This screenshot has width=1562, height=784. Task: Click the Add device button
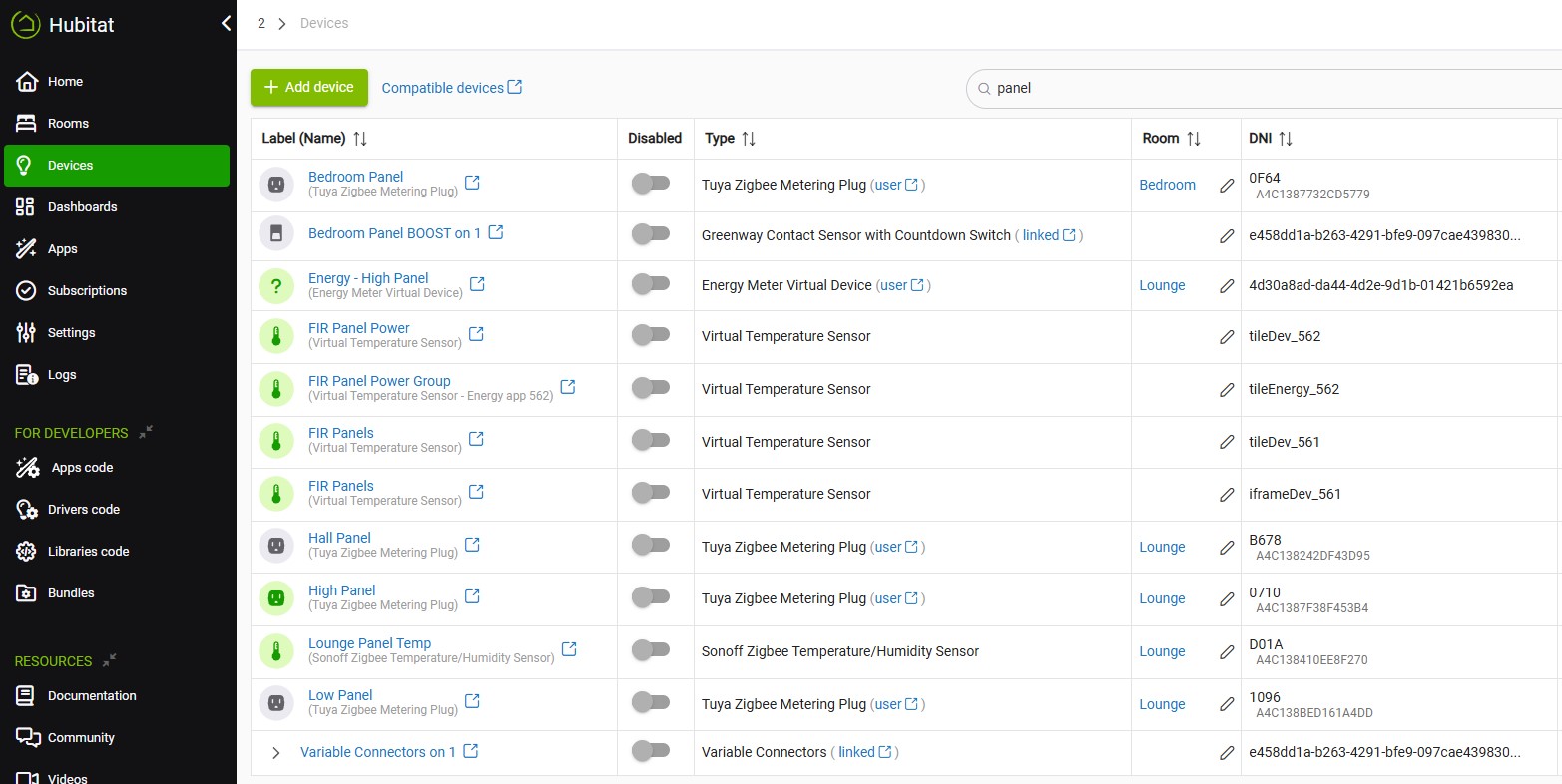[x=309, y=88]
